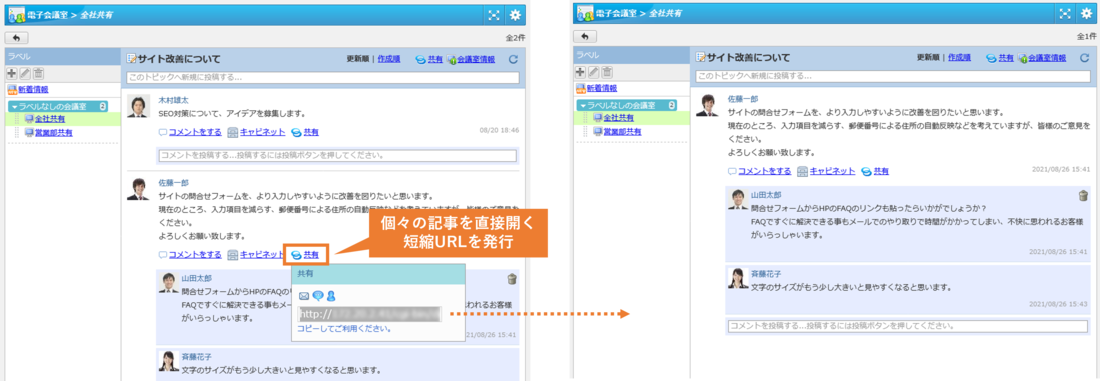Open the gear settings icon in the right window
The image size is (1100, 381).
pyautogui.click(x=1087, y=13)
